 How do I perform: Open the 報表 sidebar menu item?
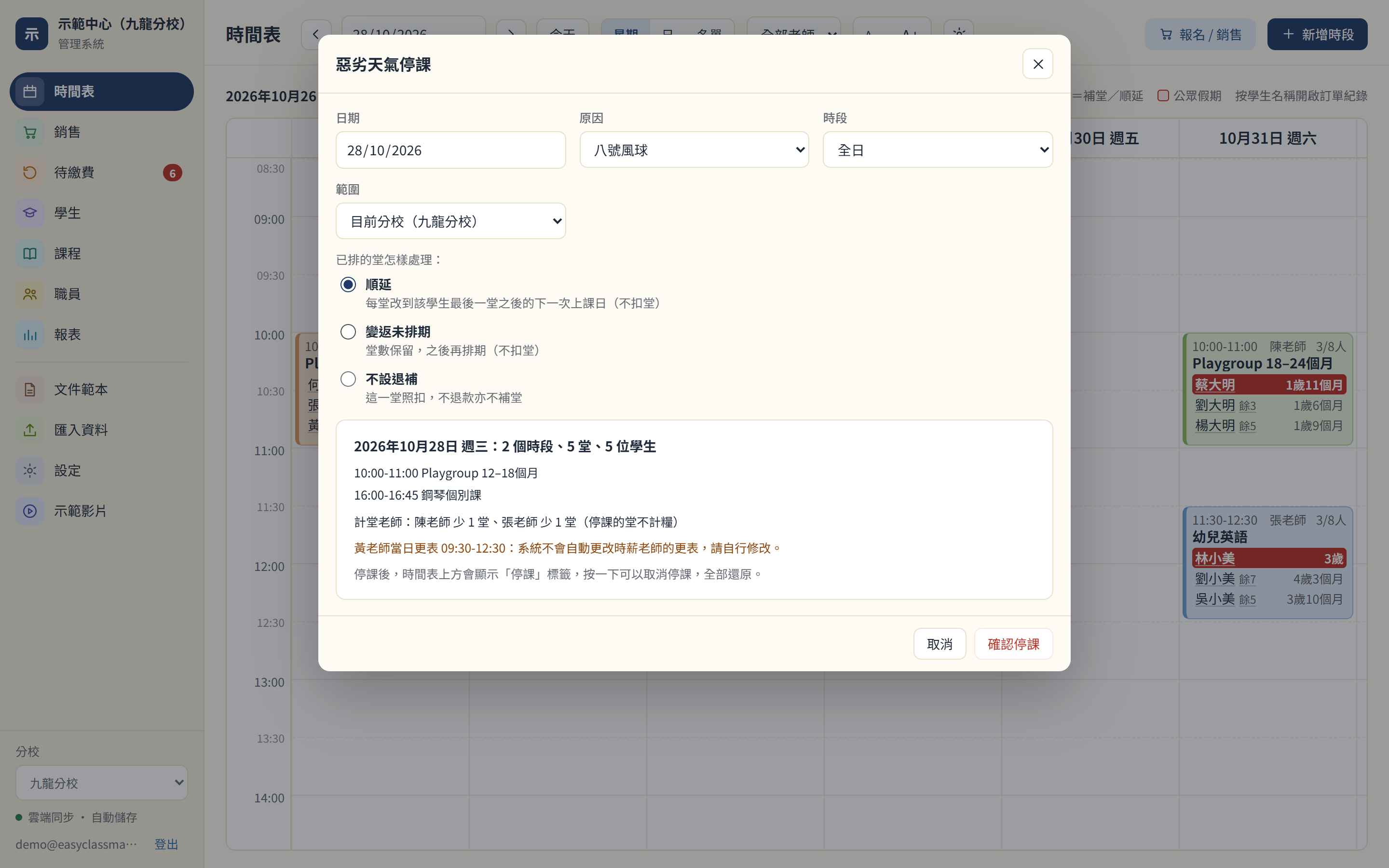[x=102, y=334]
